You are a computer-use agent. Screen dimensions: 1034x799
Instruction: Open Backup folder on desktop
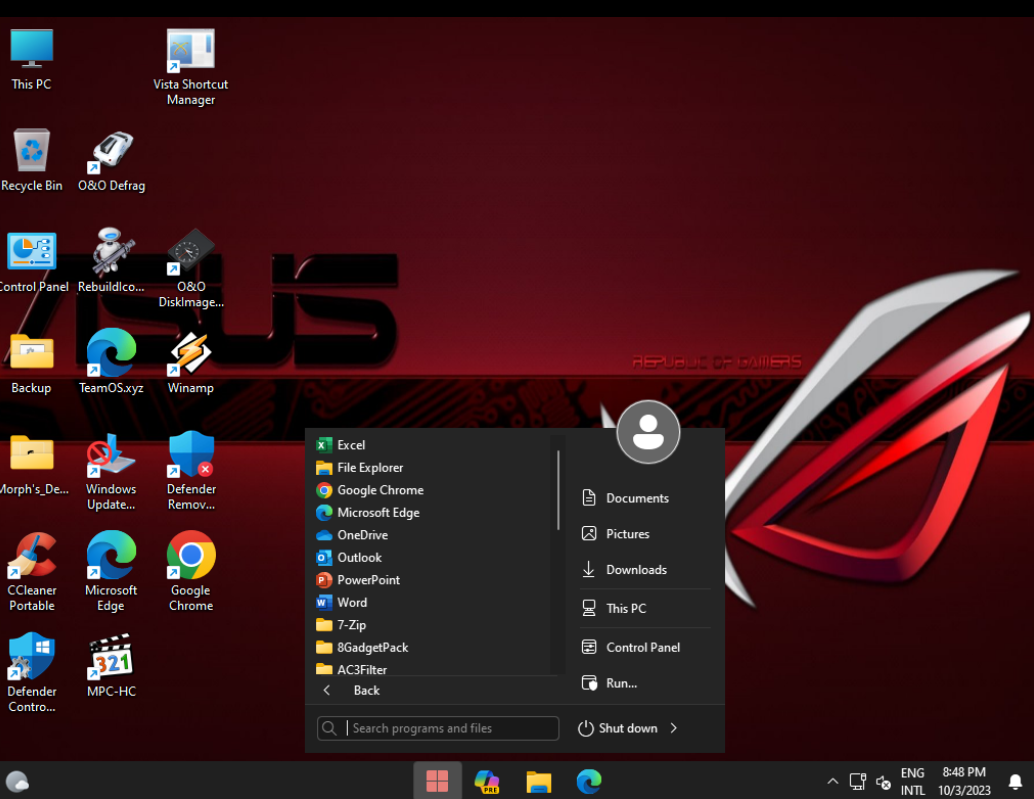click(x=31, y=363)
